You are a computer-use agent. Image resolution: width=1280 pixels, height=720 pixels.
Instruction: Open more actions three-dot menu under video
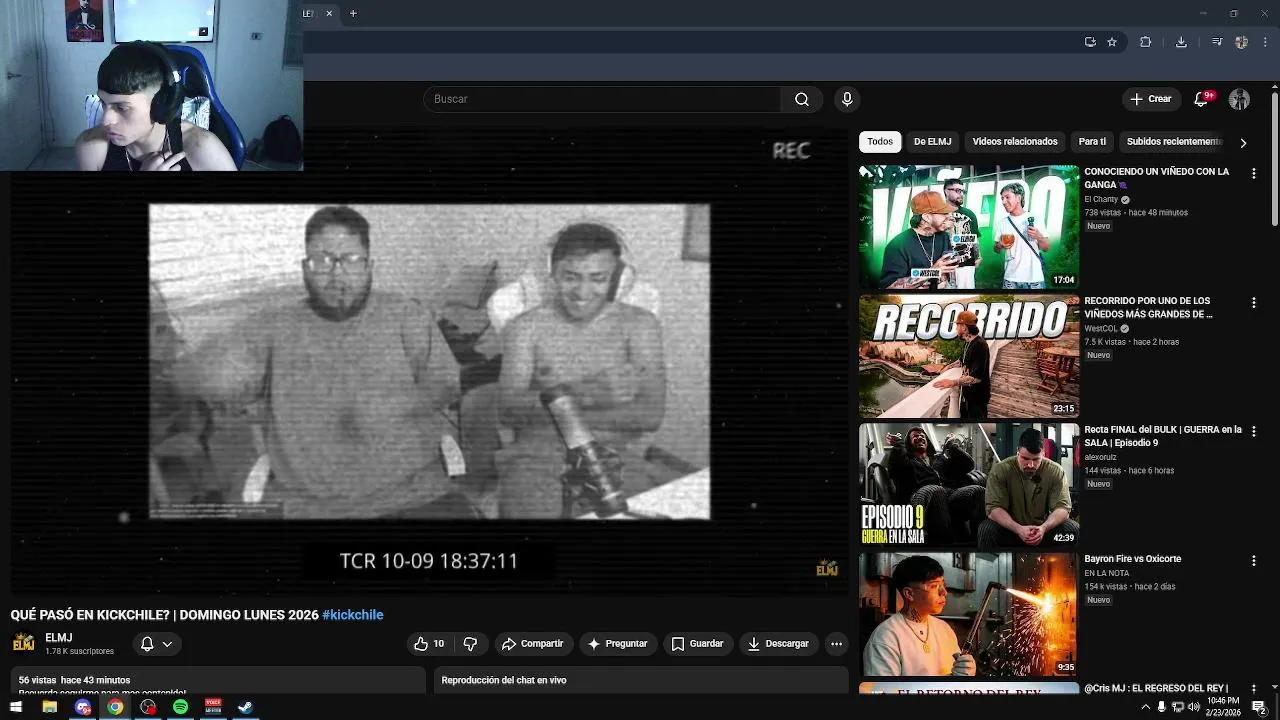click(837, 644)
